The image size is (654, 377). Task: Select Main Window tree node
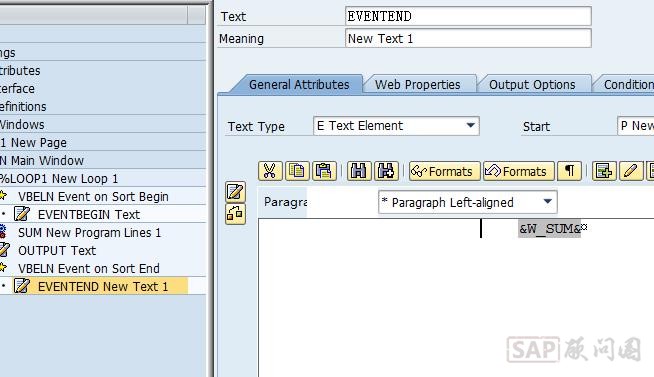47,161
